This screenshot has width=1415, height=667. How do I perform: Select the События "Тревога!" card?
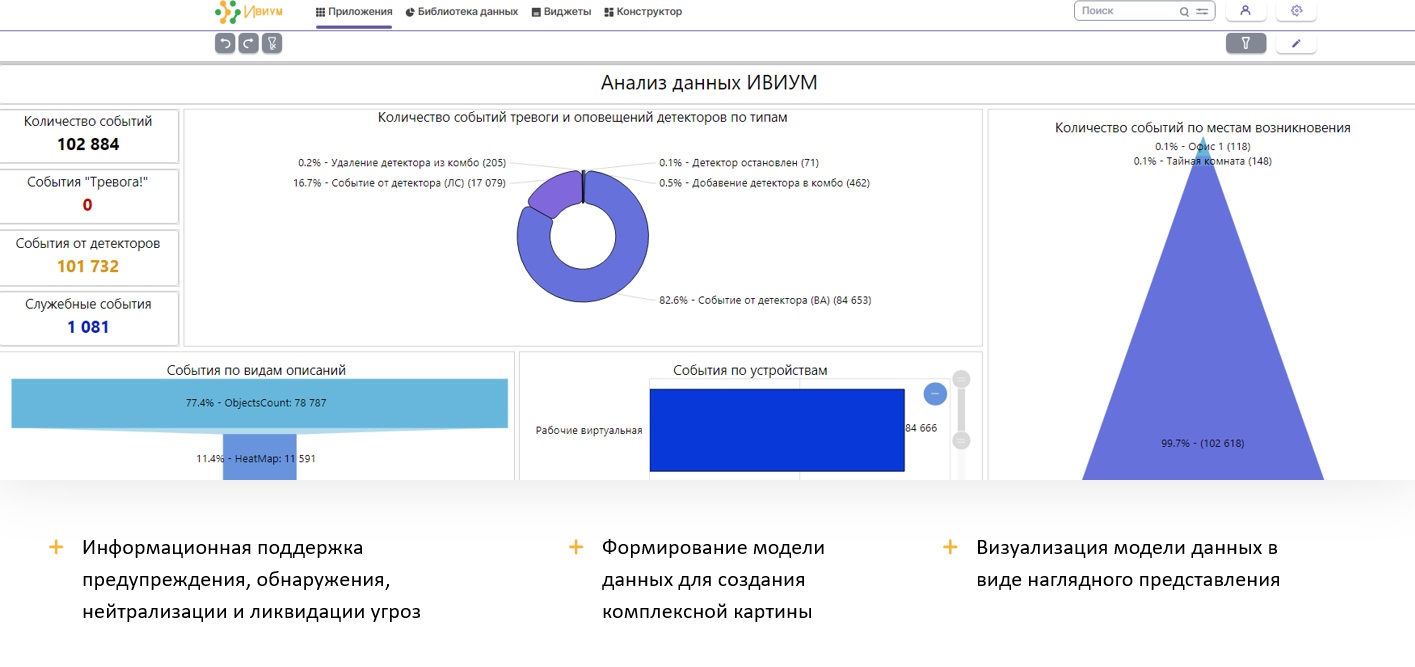coord(88,196)
